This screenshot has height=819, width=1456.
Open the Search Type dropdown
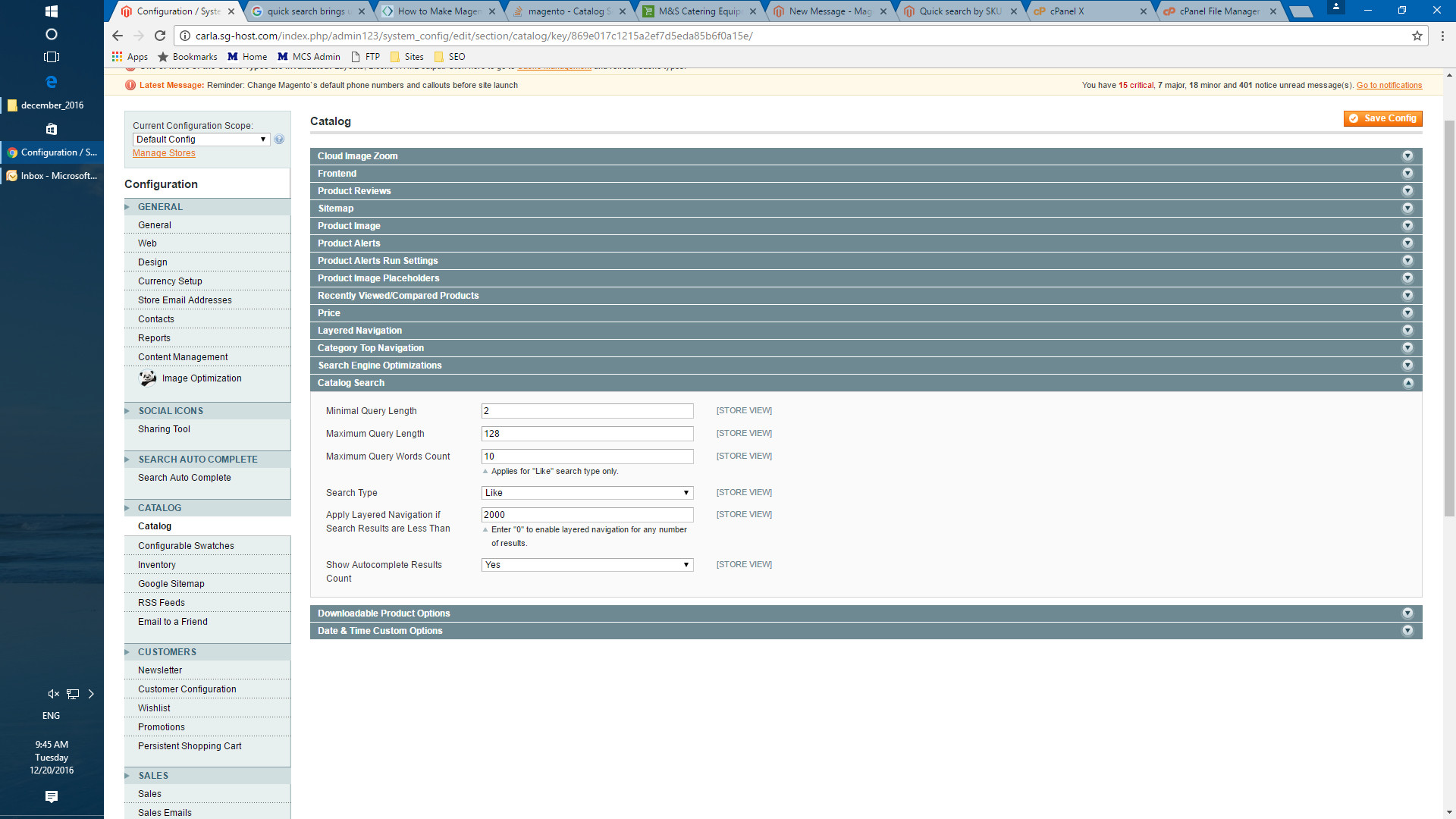[587, 493]
